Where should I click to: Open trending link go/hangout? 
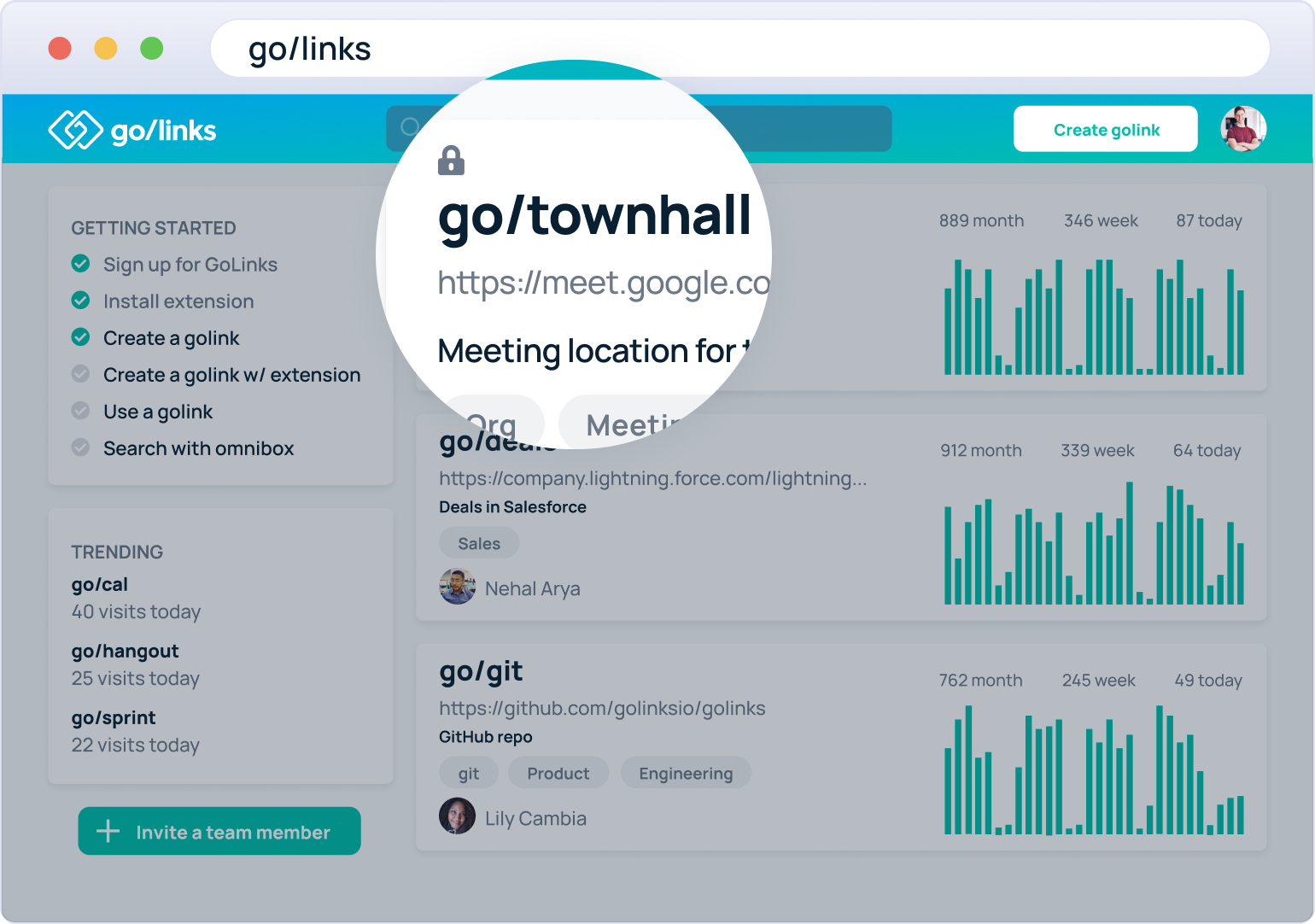click(x=125, y=651)
